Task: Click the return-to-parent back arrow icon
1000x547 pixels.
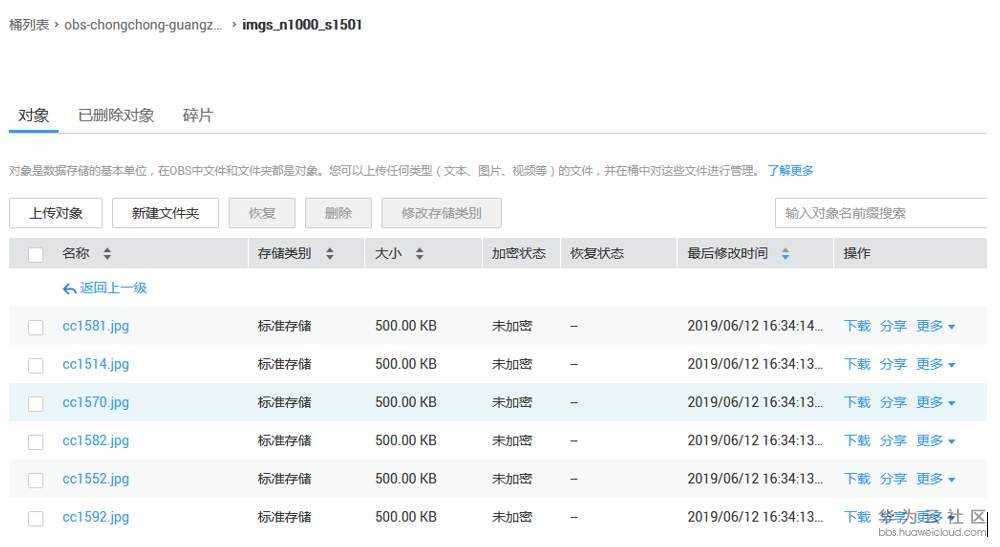Action: 70,289
